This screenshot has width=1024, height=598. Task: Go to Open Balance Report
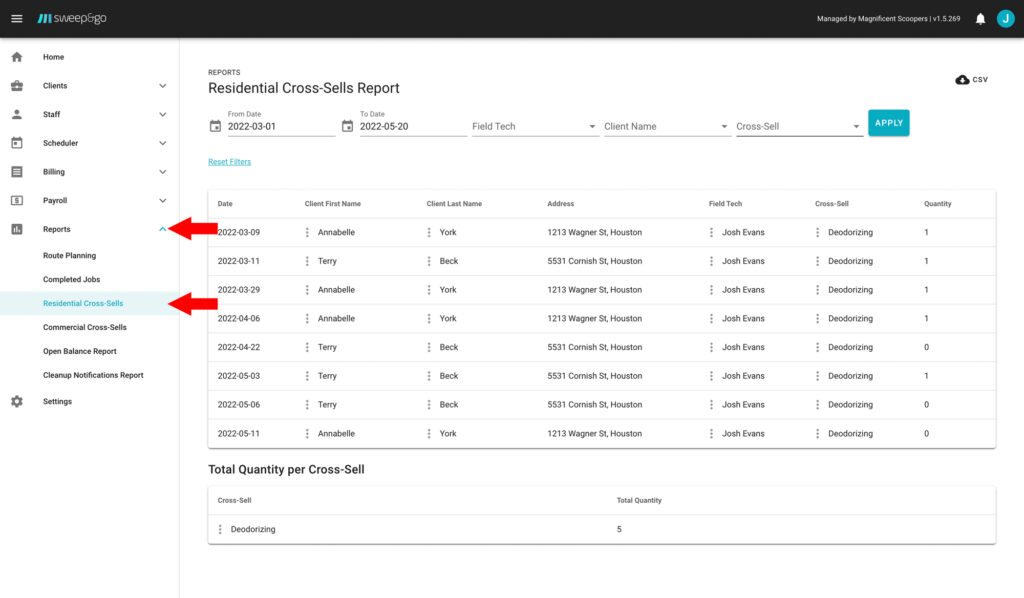click(80, 351)
